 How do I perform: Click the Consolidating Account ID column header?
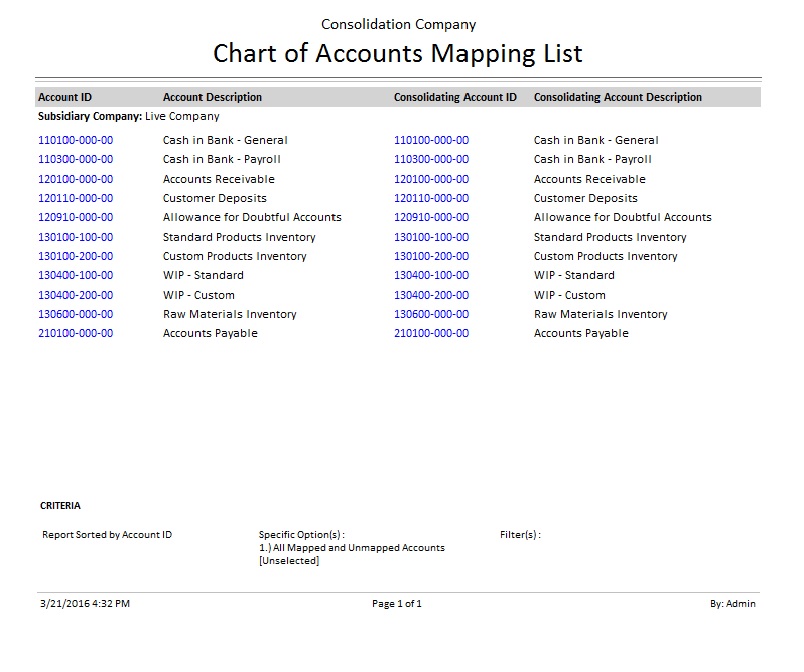tap(455, 97)
